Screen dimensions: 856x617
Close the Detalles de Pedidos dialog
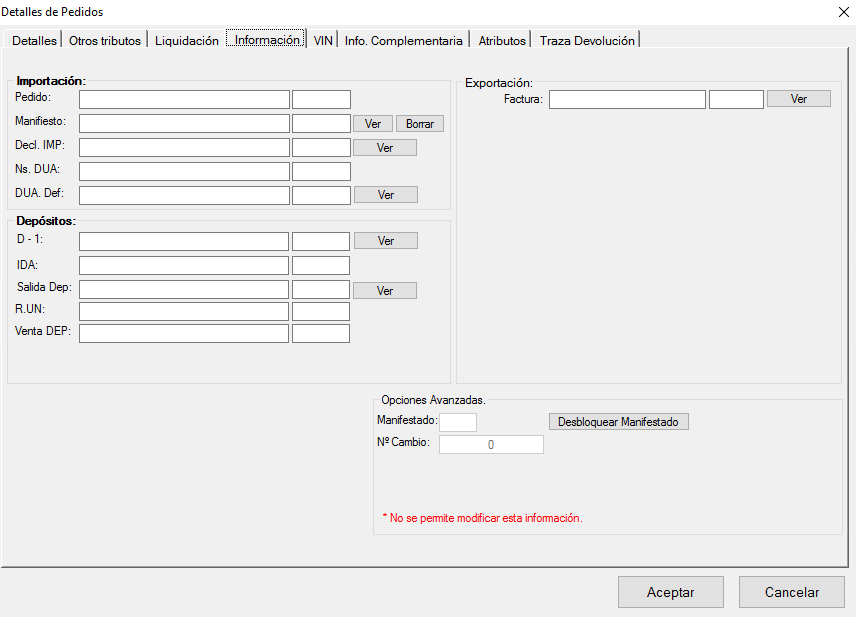point(840,12)
